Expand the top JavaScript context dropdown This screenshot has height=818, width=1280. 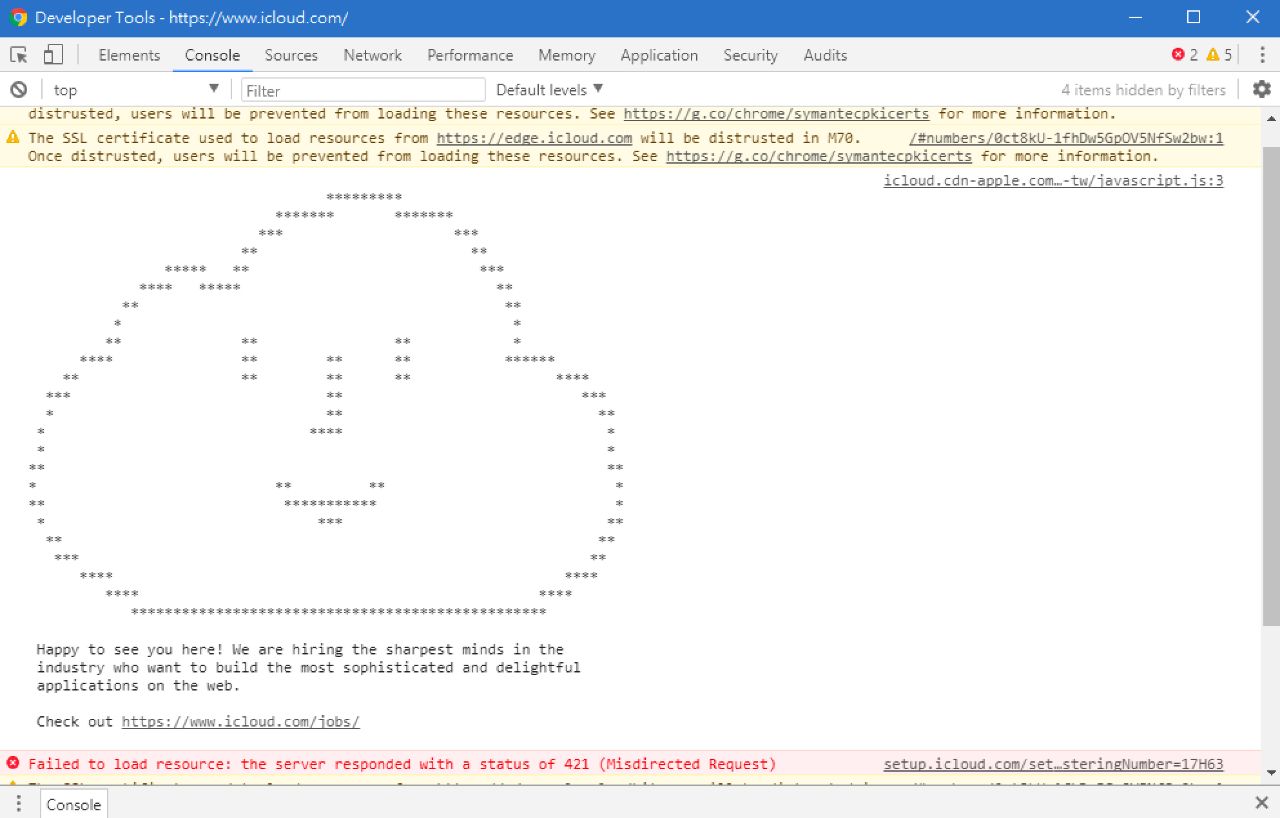pos(136,89)
